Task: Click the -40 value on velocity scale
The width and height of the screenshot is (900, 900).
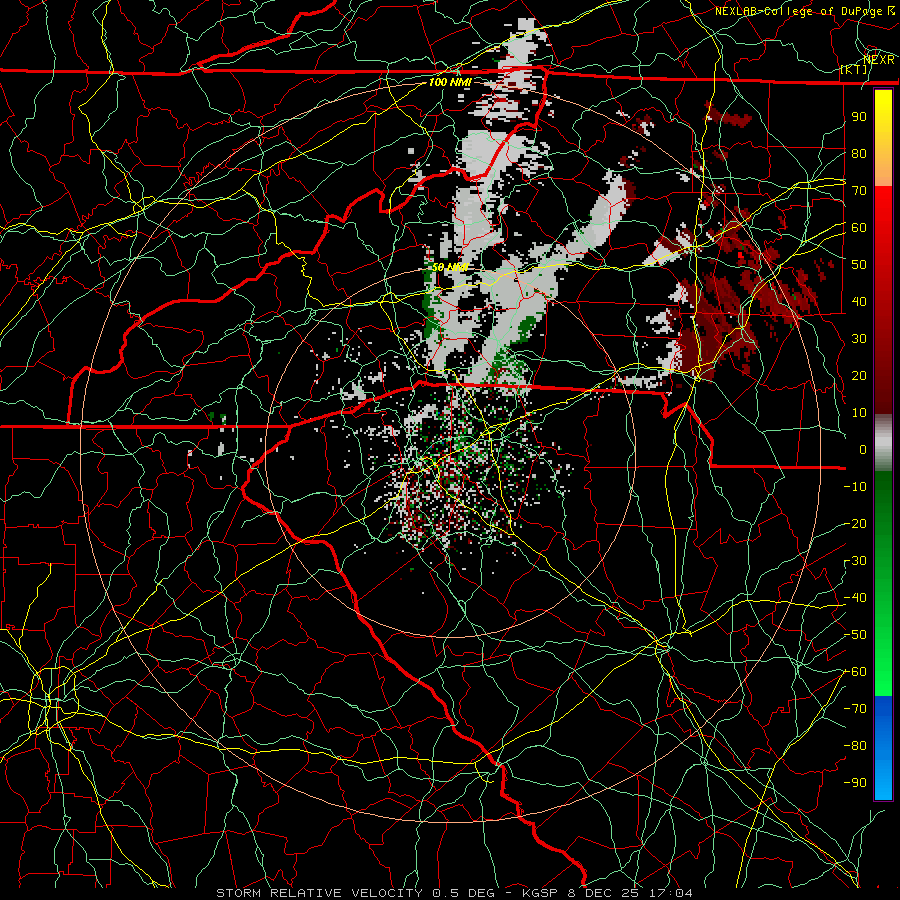Action: (855, 598)
